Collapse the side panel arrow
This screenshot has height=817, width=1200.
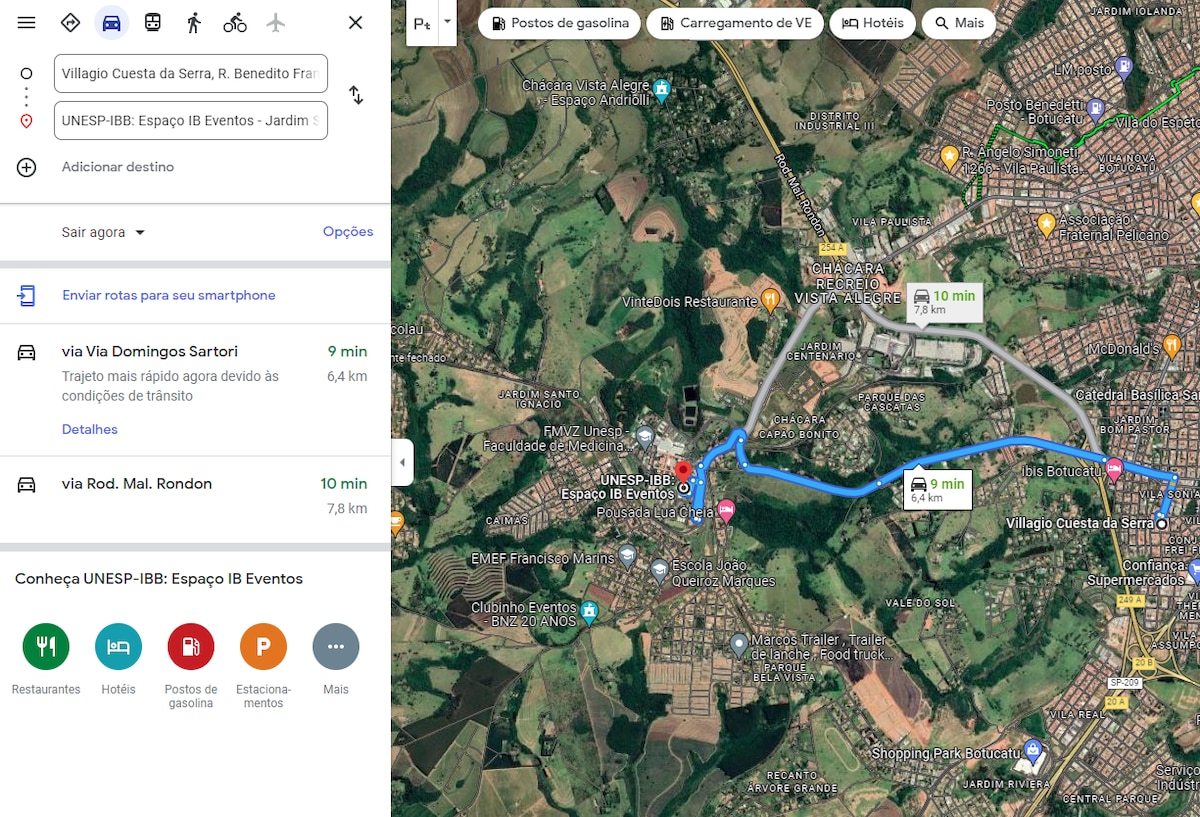tap(402, 462)
